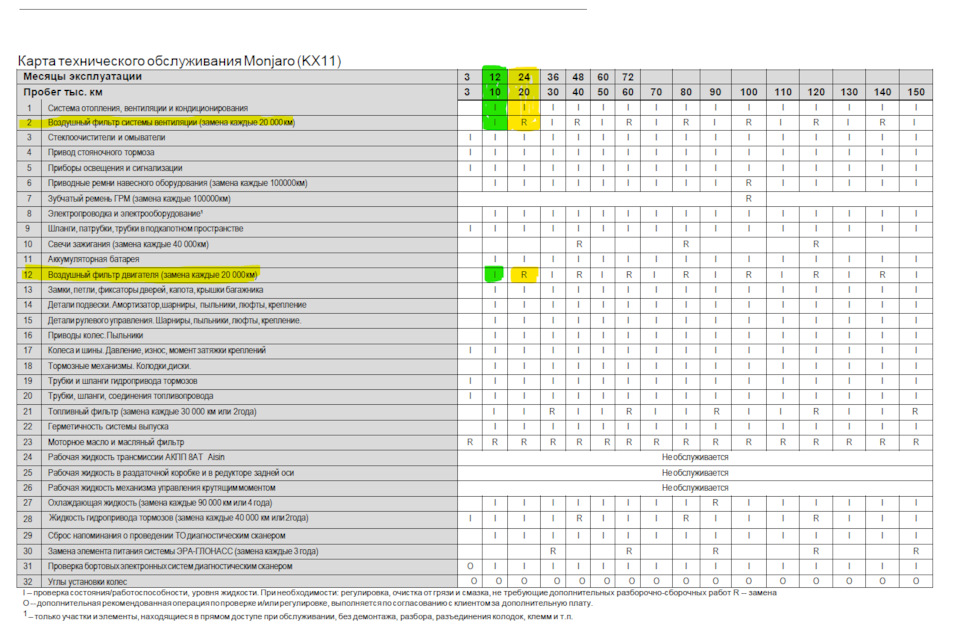
Task: Click the title 'Карта технического обслуживания Monjaro (KX11)'
Action: pyautogui.click(x=179, y=61)
